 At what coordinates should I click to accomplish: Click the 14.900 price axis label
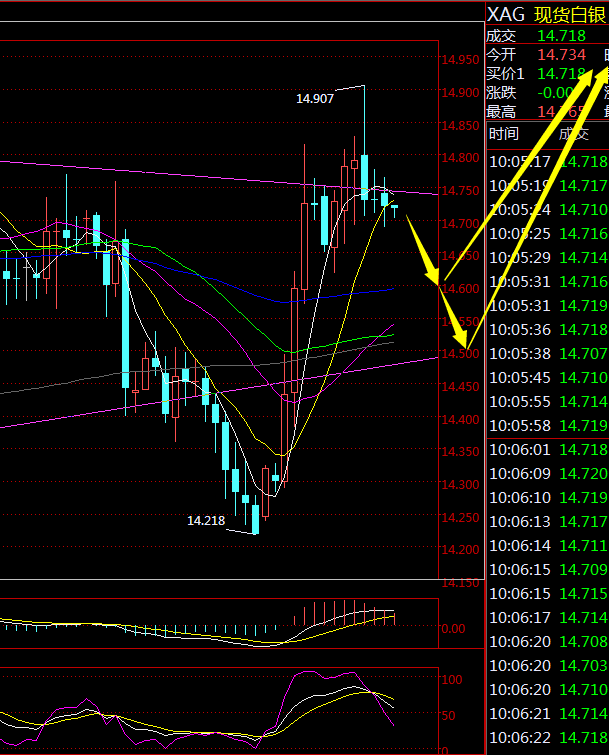pos(461,92)
